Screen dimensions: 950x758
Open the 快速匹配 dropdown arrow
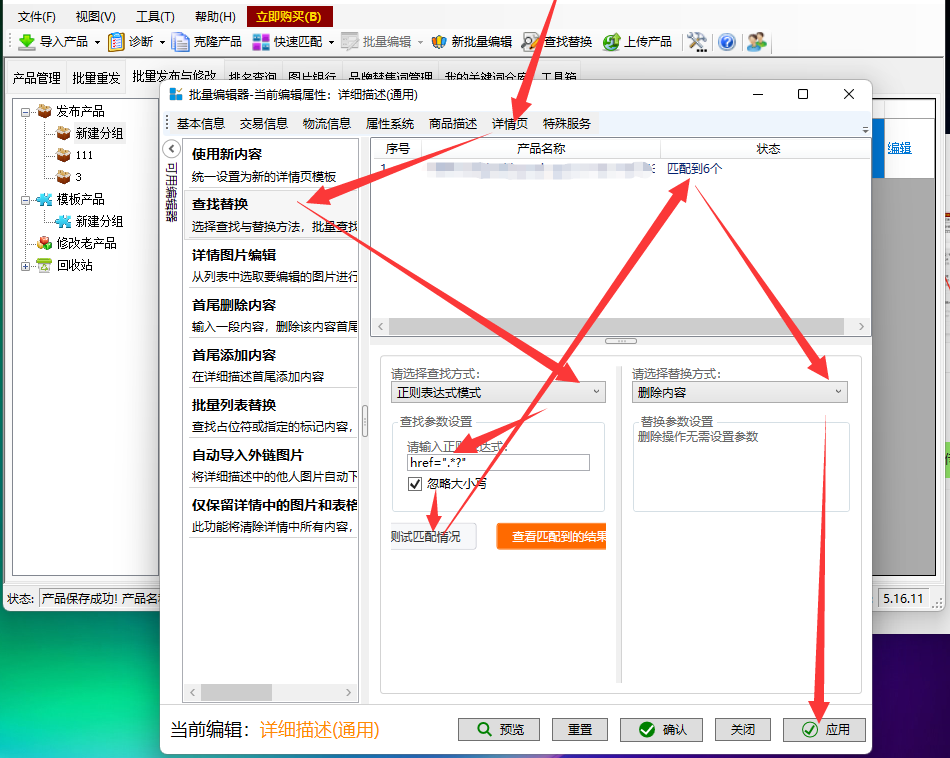click(331, 42)
